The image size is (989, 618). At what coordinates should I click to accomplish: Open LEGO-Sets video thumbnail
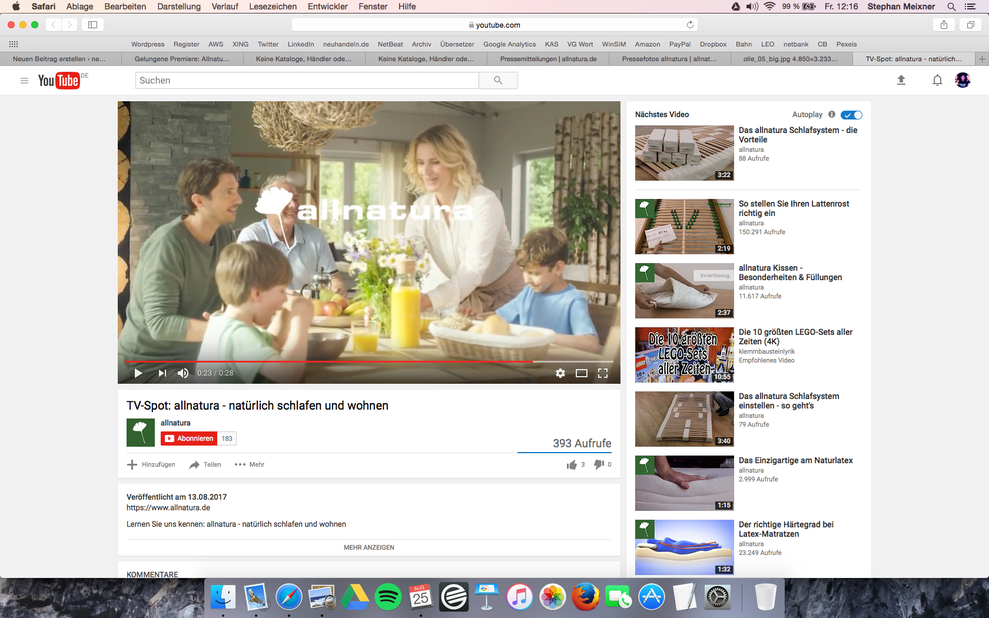click(684, 354)
